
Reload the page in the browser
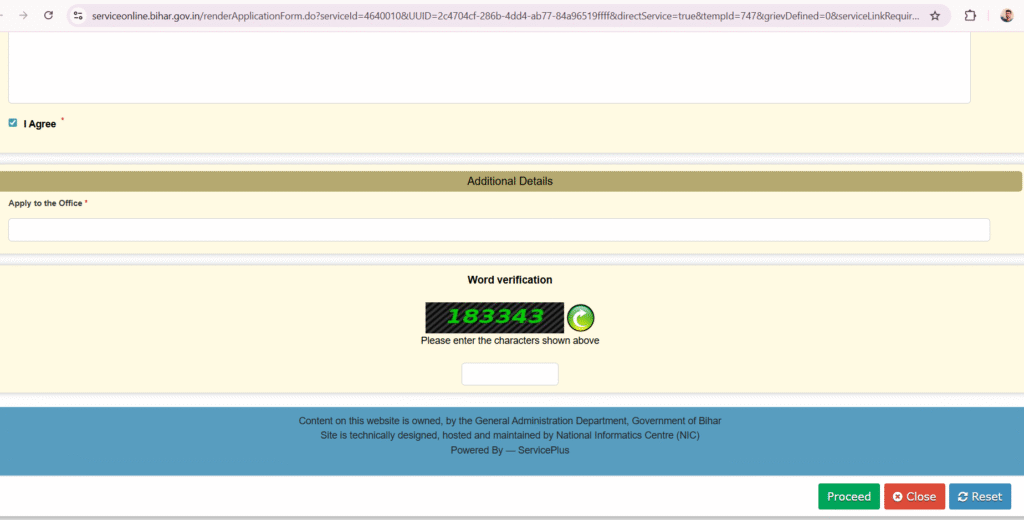pyautogui.click(x=48, y=15)
